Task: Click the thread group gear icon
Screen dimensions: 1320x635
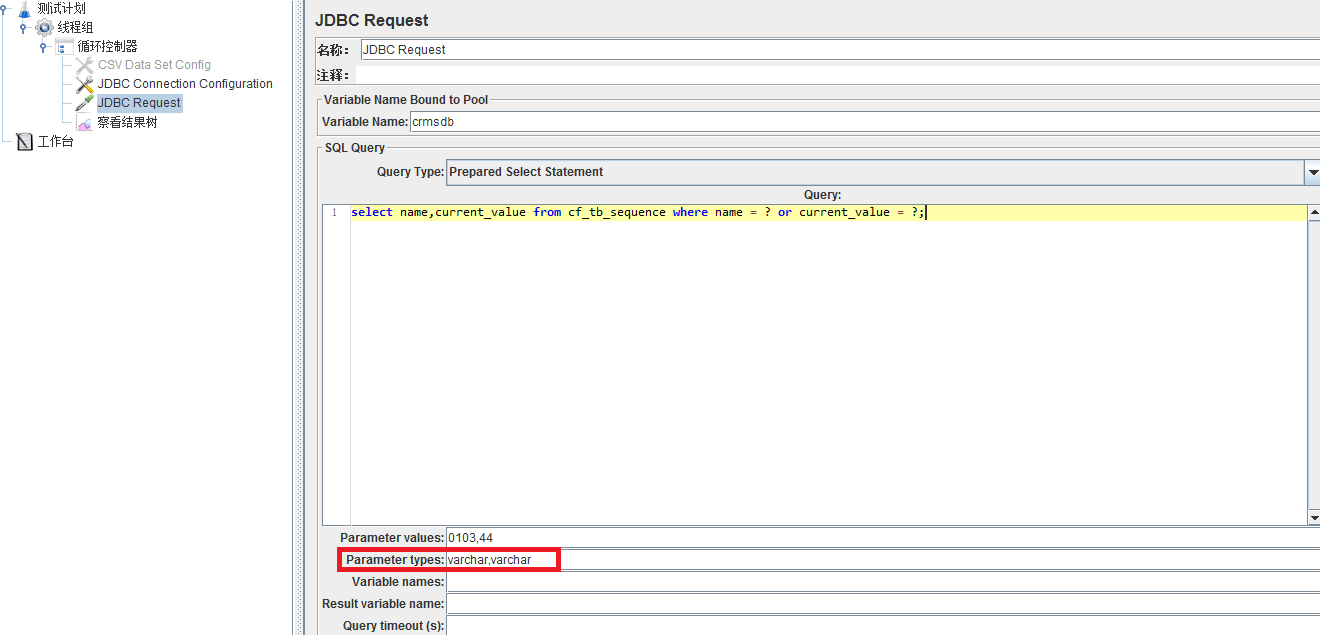Action: tap(44, 27)
